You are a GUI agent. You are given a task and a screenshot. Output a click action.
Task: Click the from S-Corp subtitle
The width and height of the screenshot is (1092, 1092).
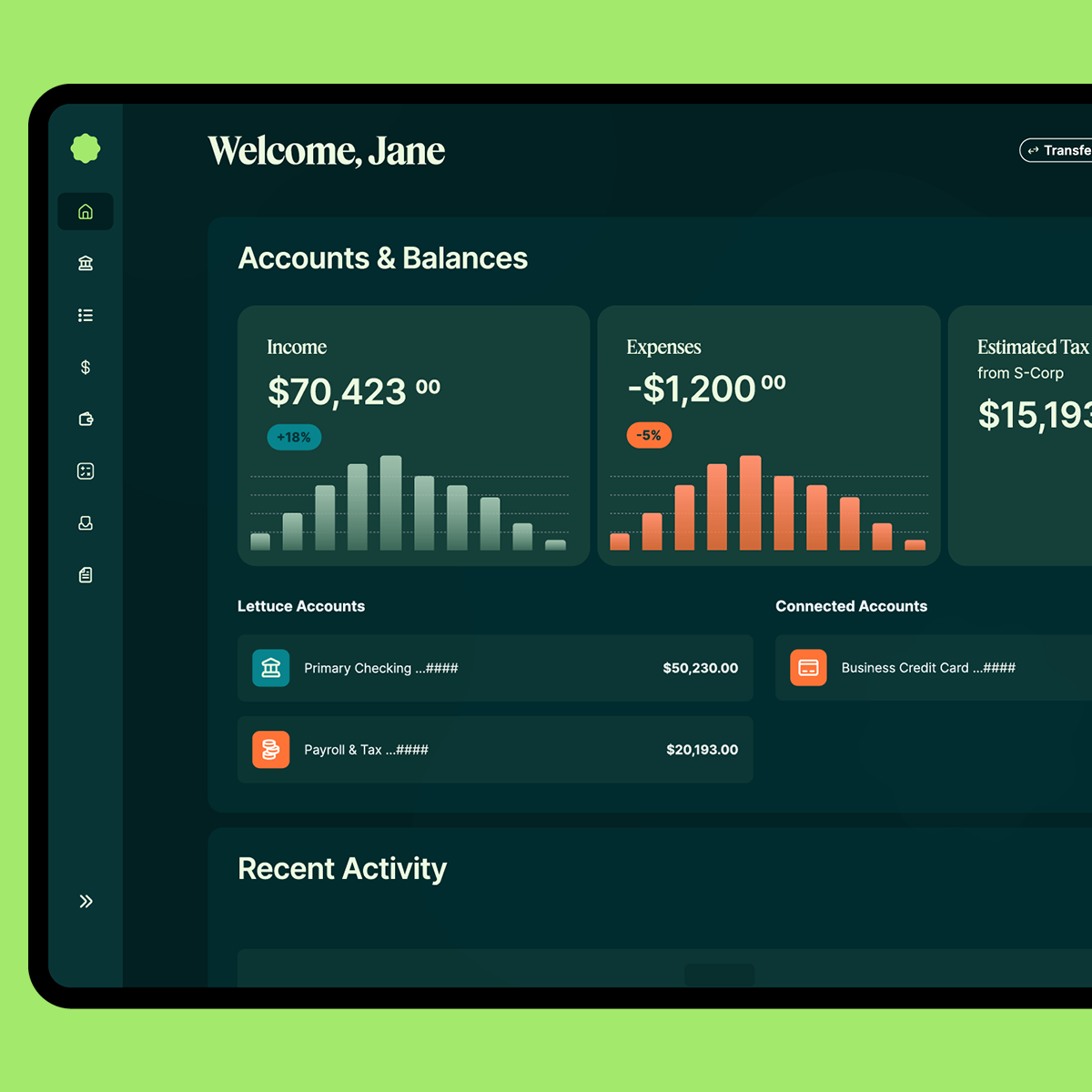click(x=1020, y=373)
